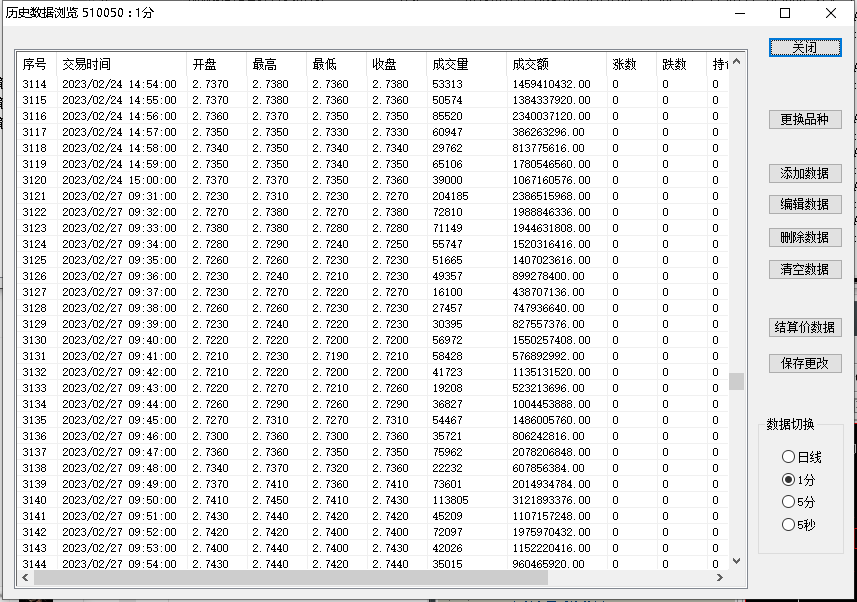Viewport: 857px width, 602px height.
Task: Select row 3121 in the table
Action: pos(200,196)
